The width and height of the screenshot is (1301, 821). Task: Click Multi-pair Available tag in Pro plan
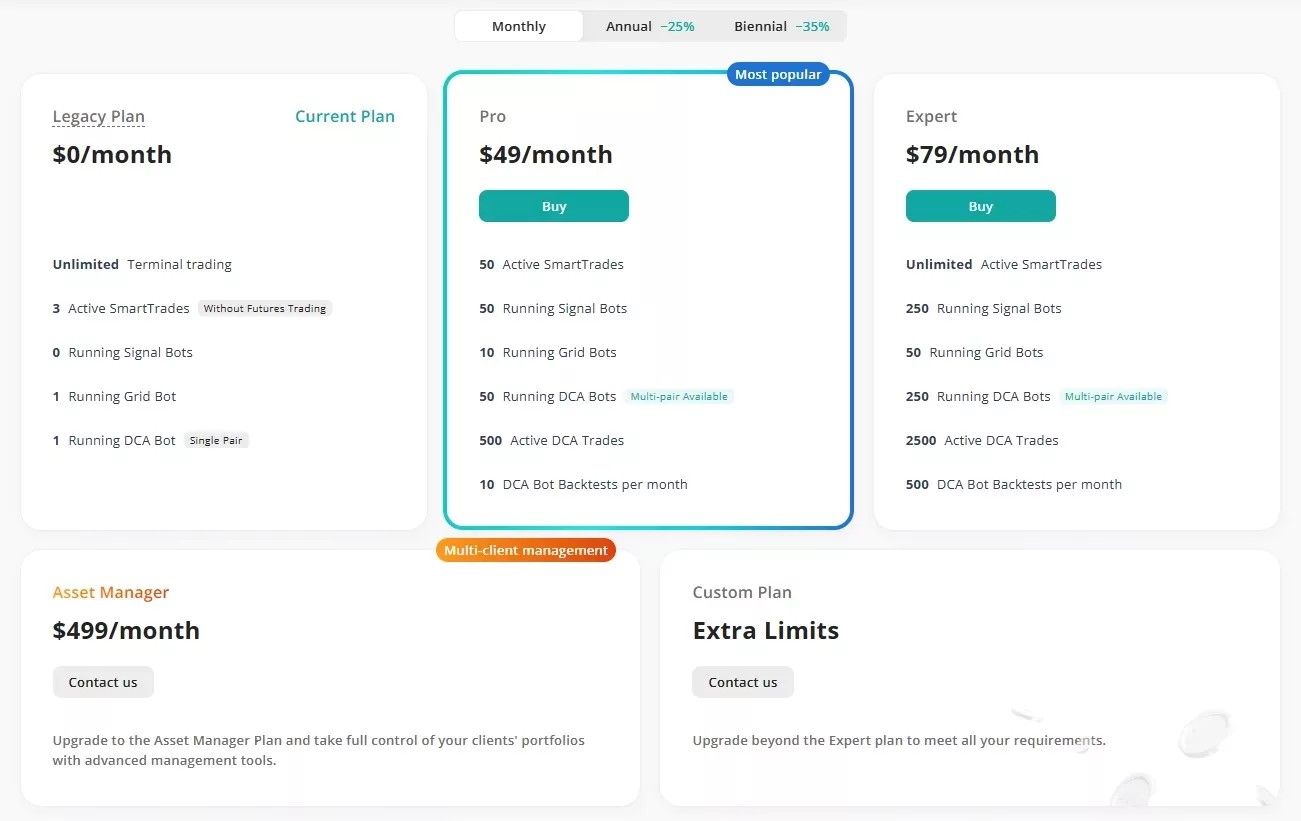coord(678,397)
